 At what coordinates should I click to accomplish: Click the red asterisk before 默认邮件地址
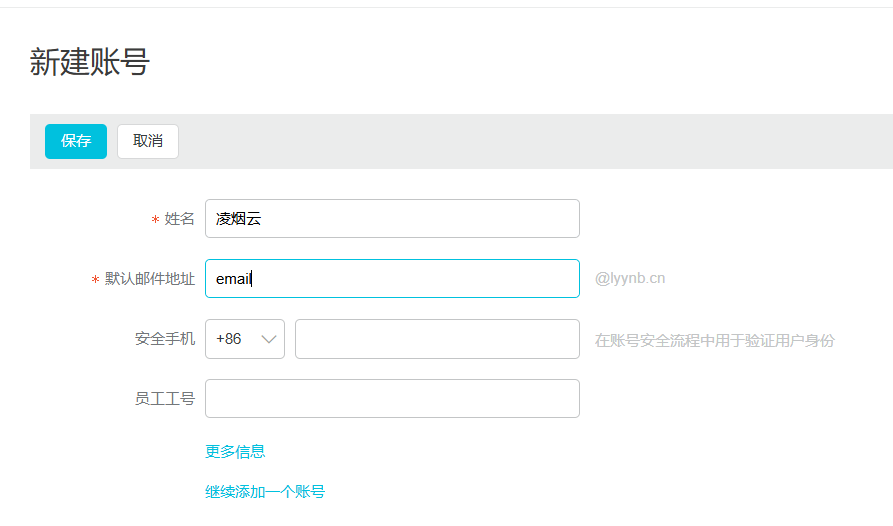click(x=95, y=280)
